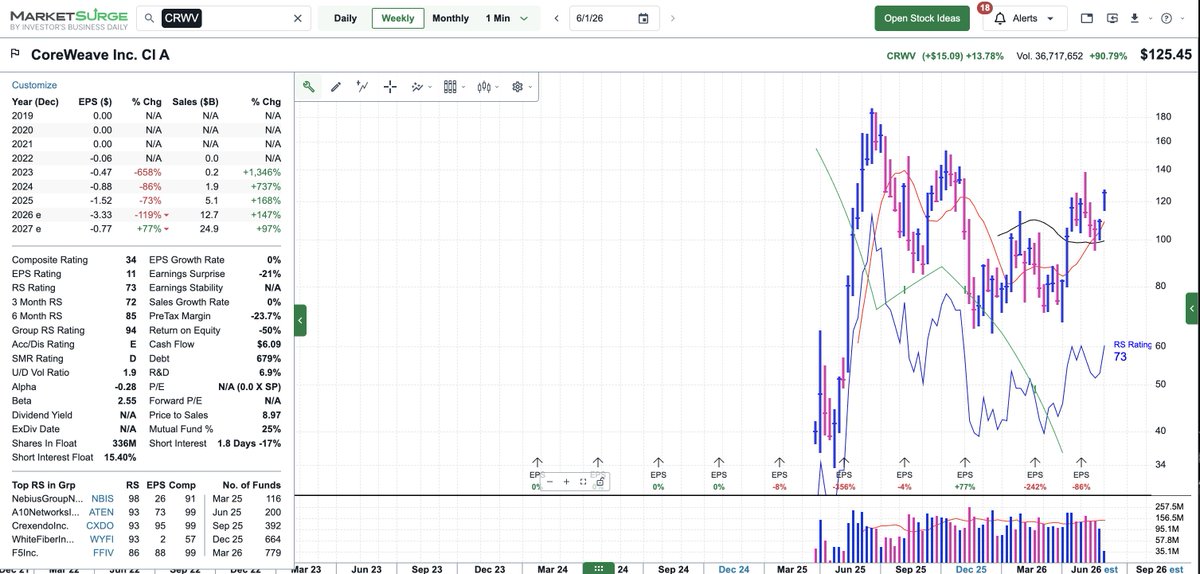
Task: Open the Alerts bell dropdown
Action: click(x=1024, y=18)
